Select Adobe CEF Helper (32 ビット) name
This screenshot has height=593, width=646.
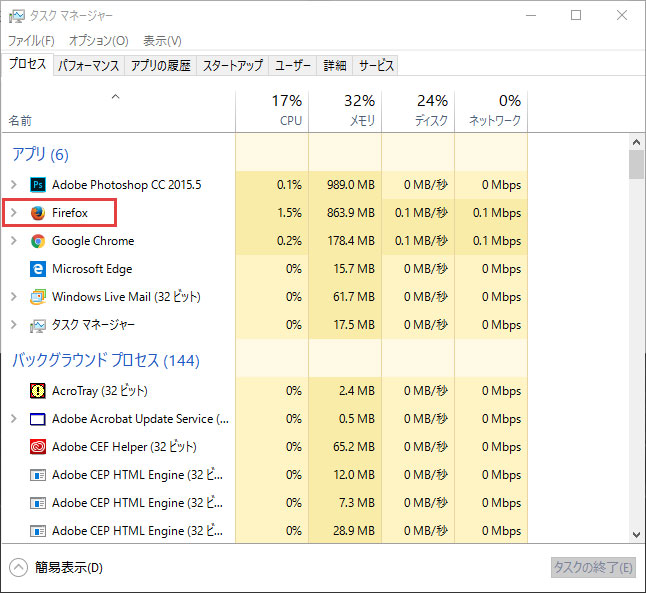click(x=124, y=447)
